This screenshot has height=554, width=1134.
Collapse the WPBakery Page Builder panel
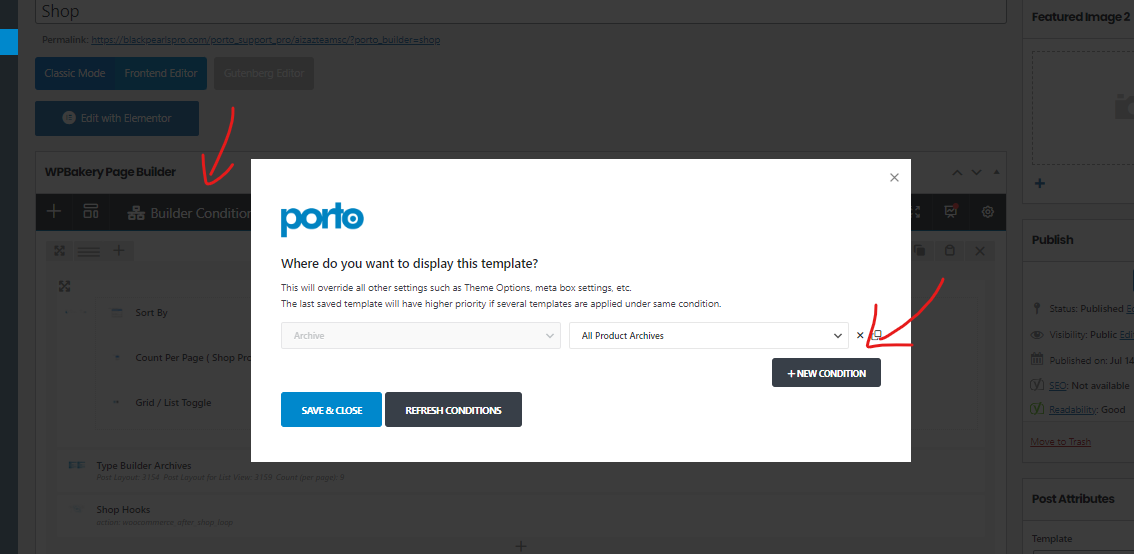(x=997, y=172)
